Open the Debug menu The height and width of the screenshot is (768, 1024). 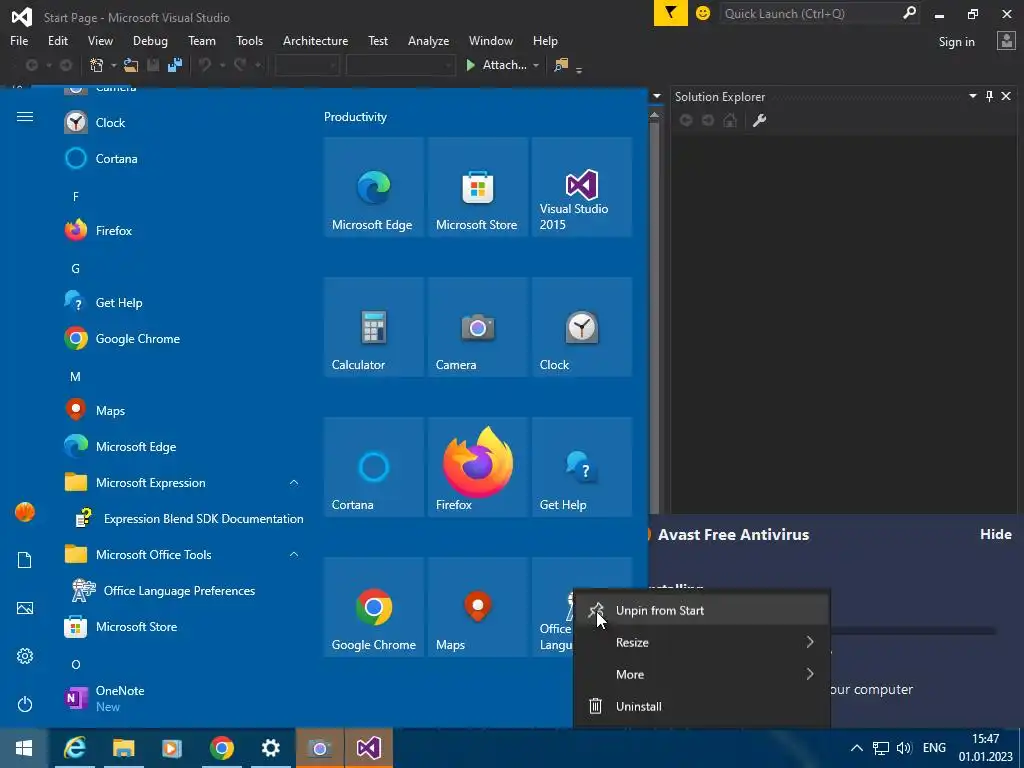point(150,40)
